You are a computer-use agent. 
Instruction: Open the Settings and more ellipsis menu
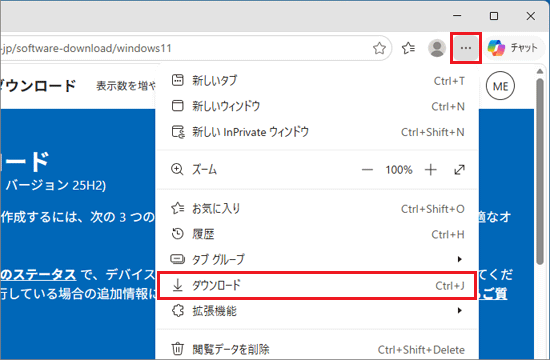click(x=466, y=48)
